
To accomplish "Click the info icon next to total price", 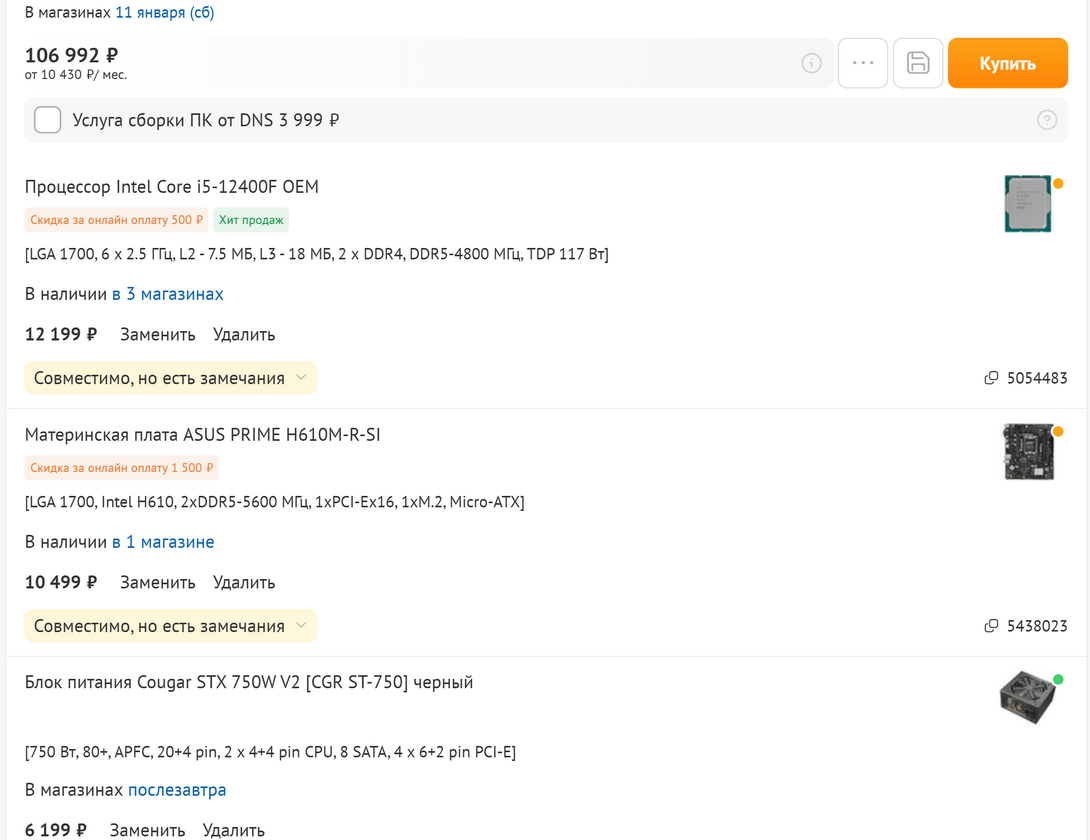I will pyautogui.click(x=811, y=63).
